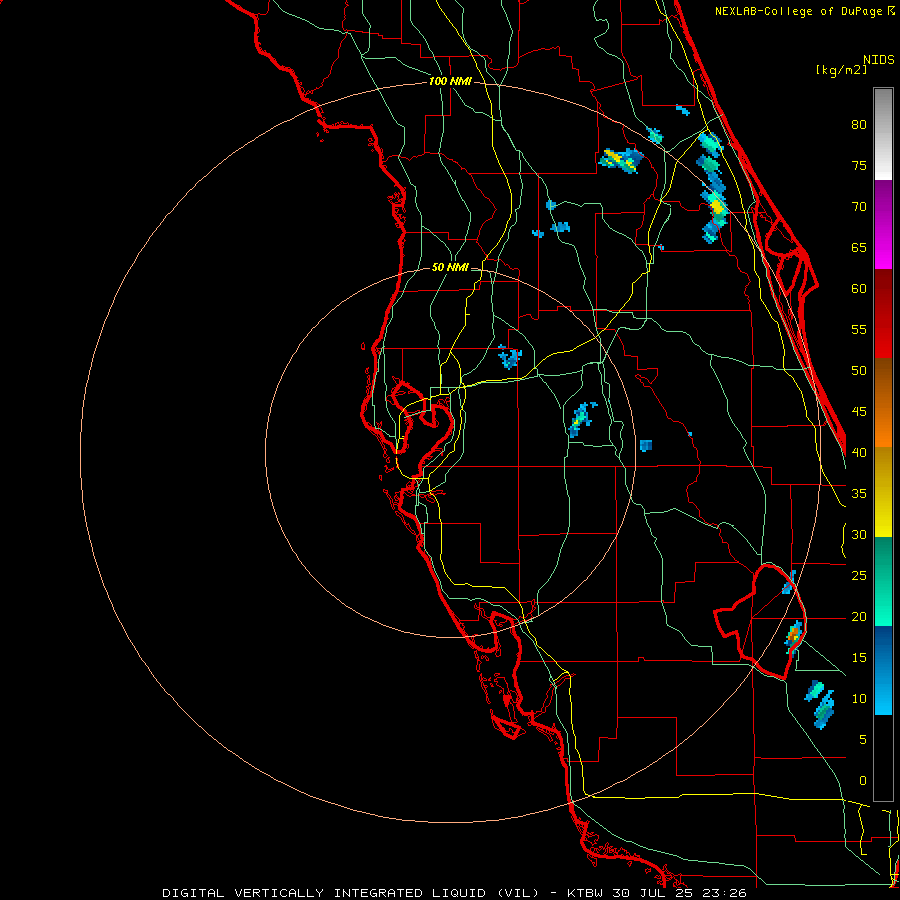Click the 15 value on the VIL scale
This screenshot has height=900, width=900.
(x=859, y=658)
